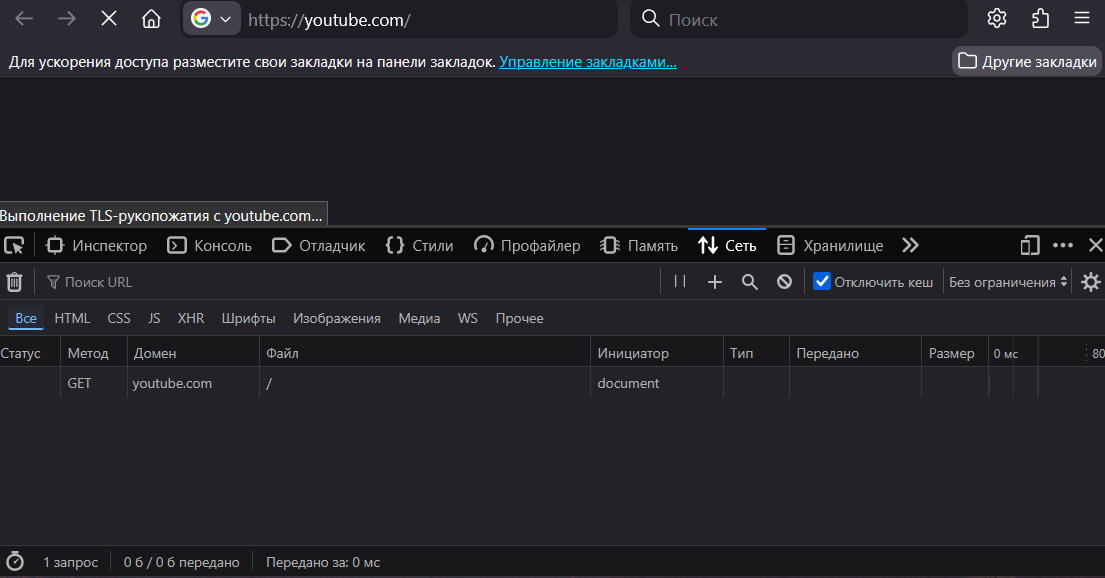Switch to the 'Консоль' tab

pyautogui.click(x=211, y=245)
